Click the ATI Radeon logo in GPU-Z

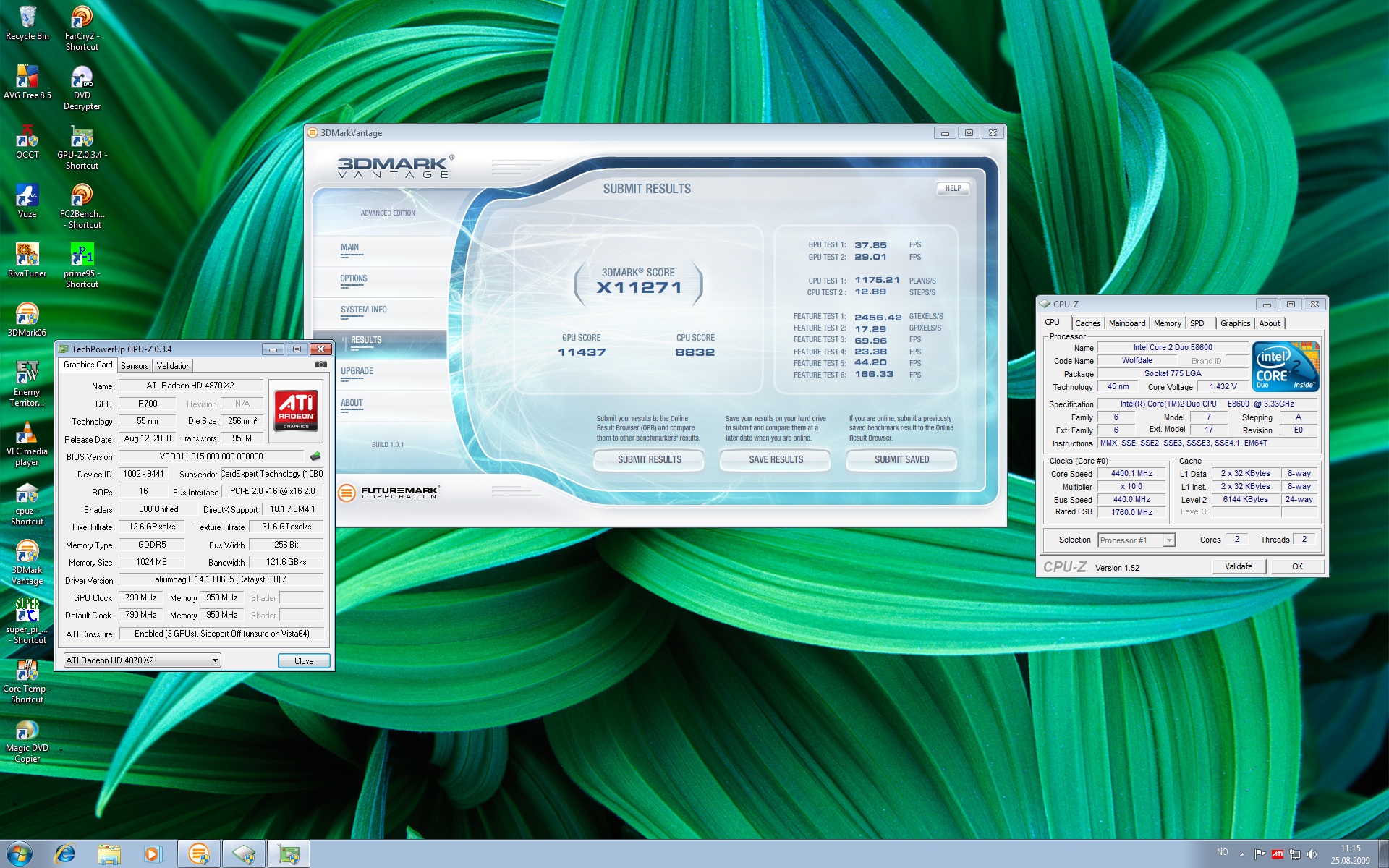tap(297, 410)
